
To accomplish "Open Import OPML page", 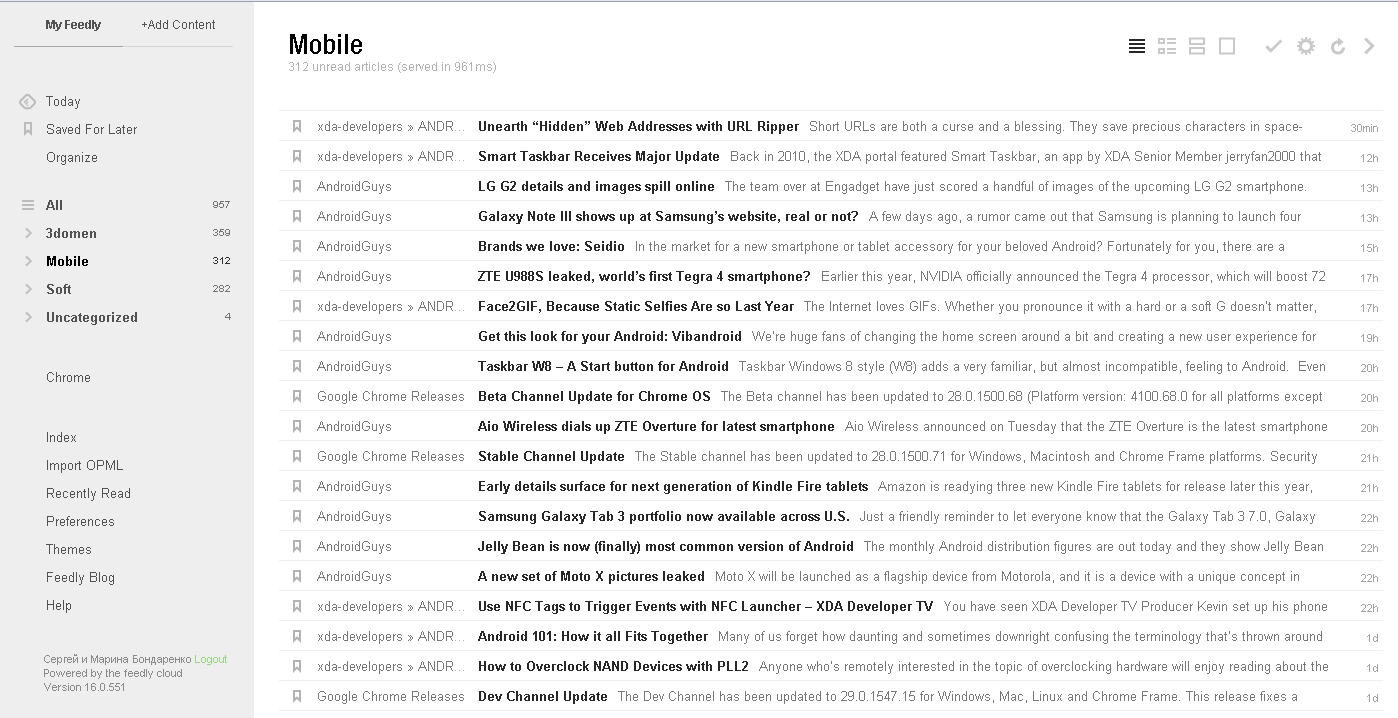I will pos(84,466).
